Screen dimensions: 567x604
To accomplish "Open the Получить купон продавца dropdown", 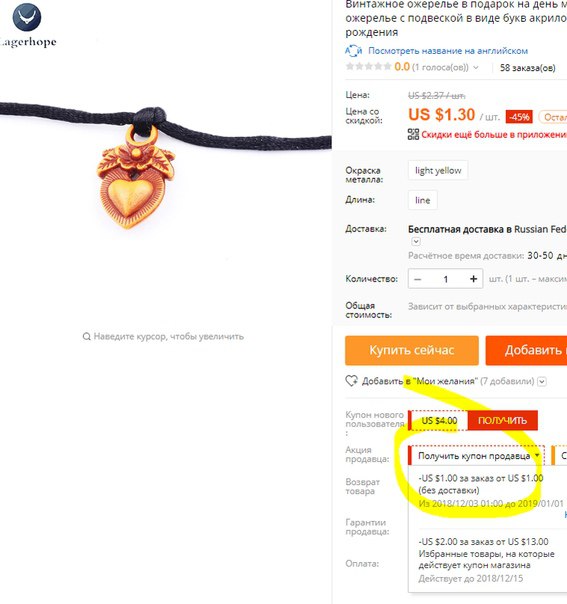I will tap(476, 456).
